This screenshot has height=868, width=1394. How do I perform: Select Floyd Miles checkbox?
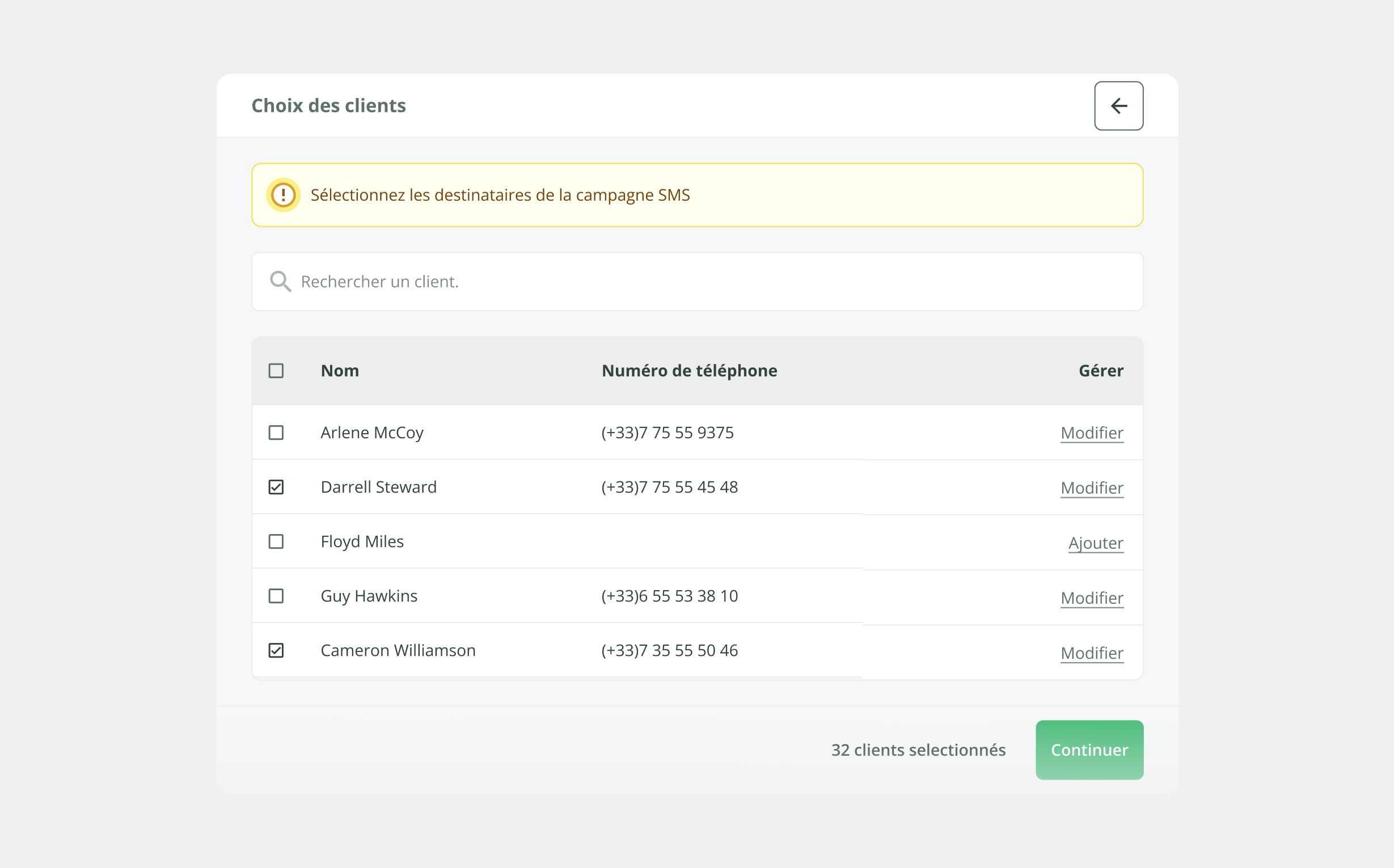[x=276, y=541]
